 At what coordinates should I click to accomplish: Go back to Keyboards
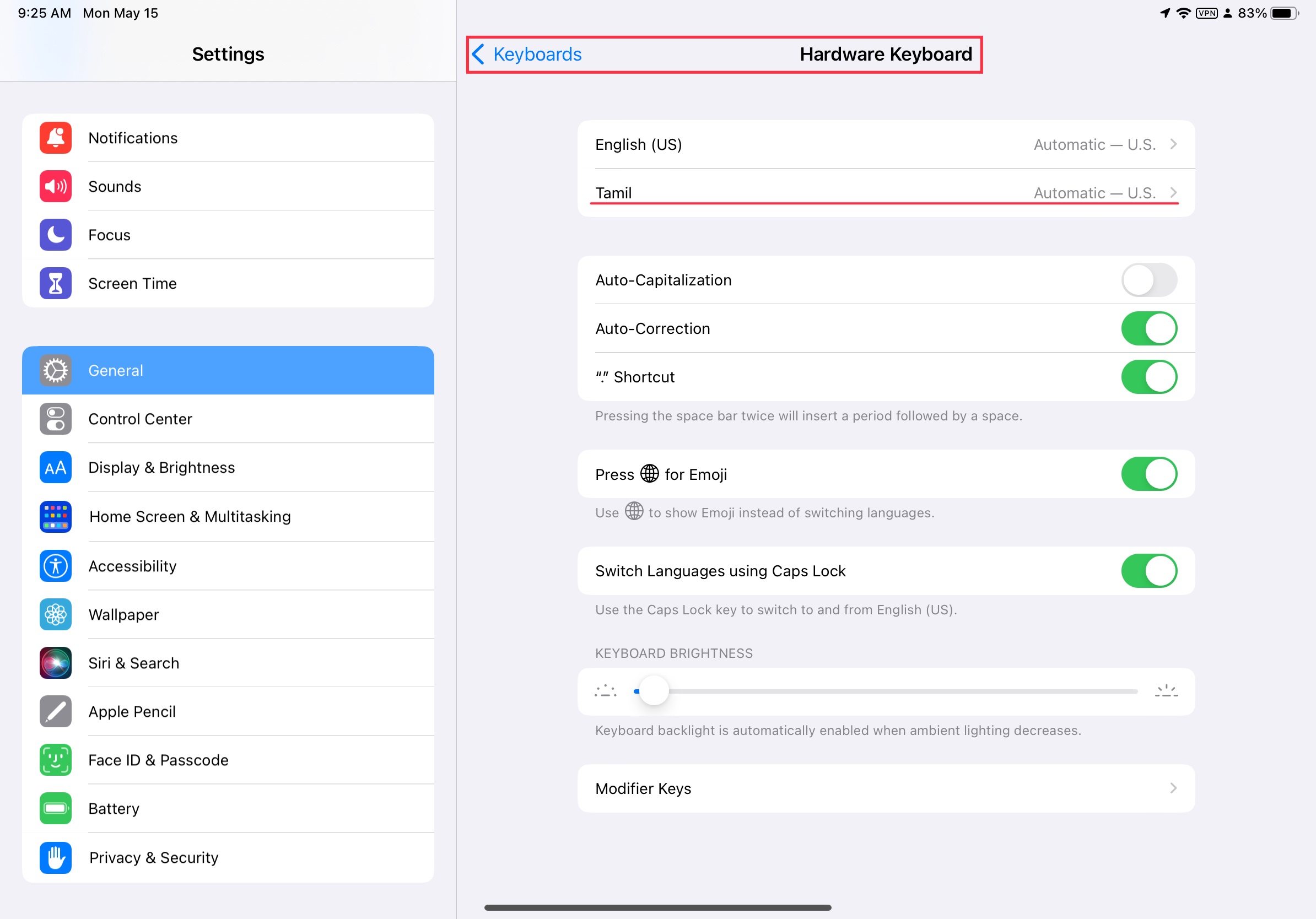(x=526, y=55)
